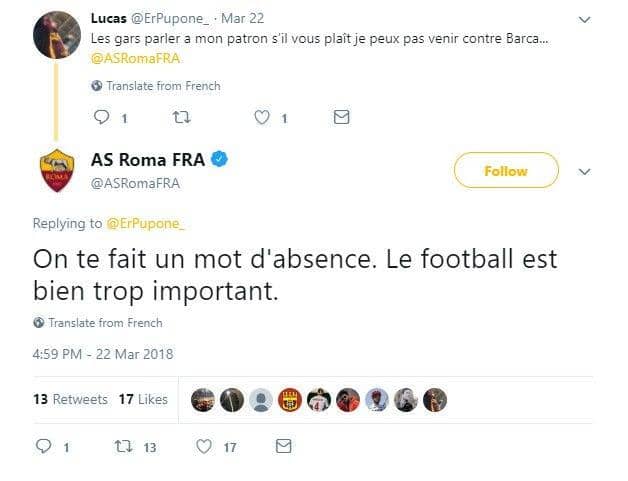This screenshot has height=481, width=628.
Task: Open AS Roma crest profile avatar
Action: [x=57, y=171]
